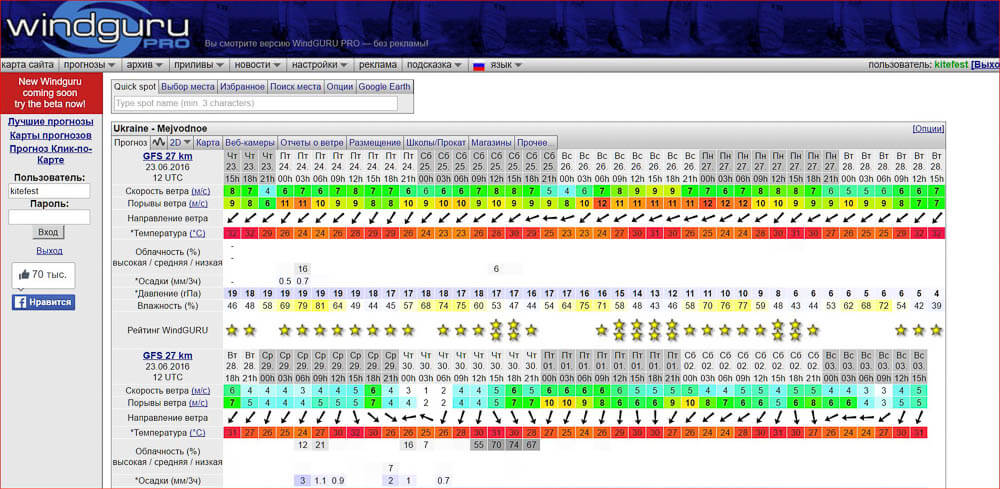The width and height of the screenshot is (1000, 489).
Task: Switch to Избранное tab
Action: (242, 87)
